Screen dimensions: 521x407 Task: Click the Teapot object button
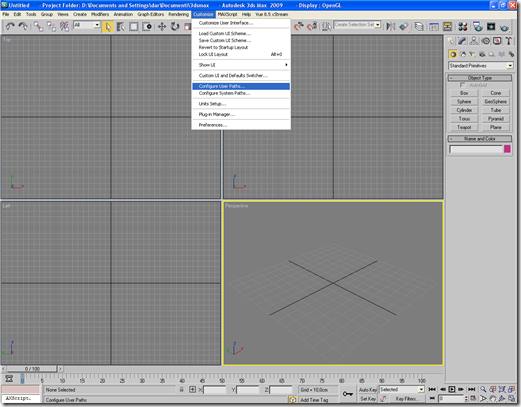[464, 127]
